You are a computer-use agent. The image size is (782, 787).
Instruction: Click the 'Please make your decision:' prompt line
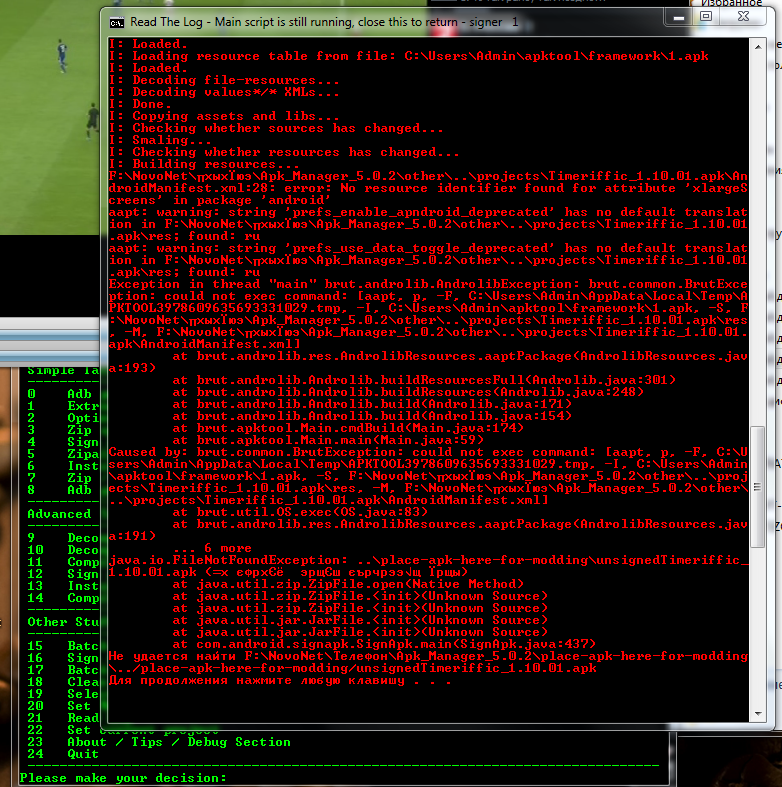[x=123, y=778]
